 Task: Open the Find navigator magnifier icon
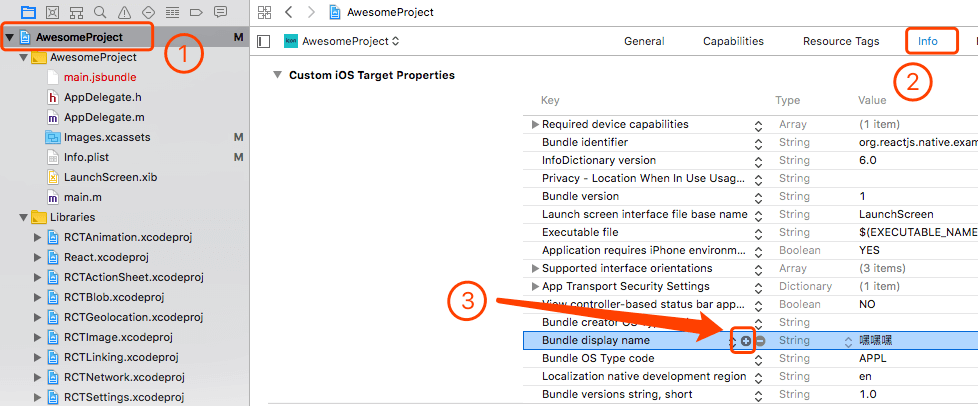tap(100, 12)
